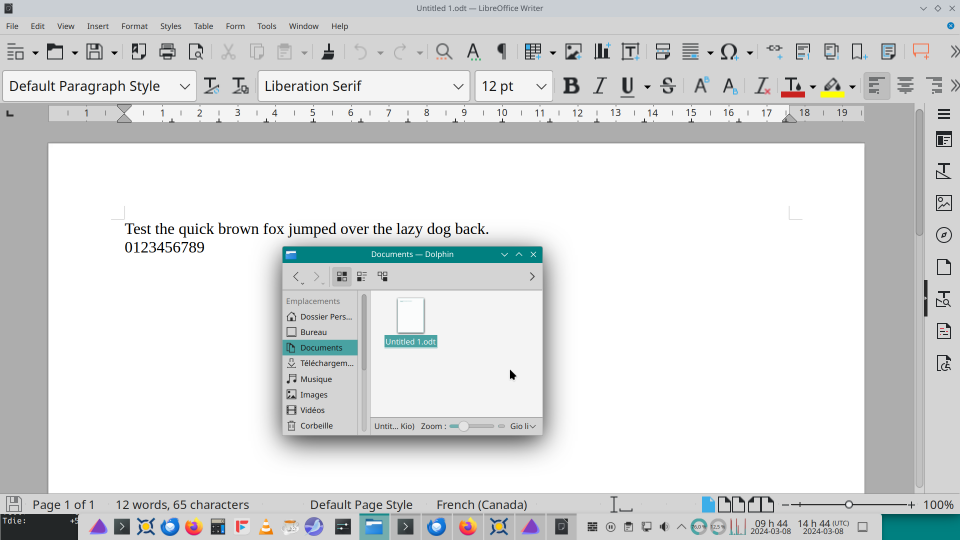Expand the font color dropdown arrow
The image size is (960, 540).
click(812, 87)
